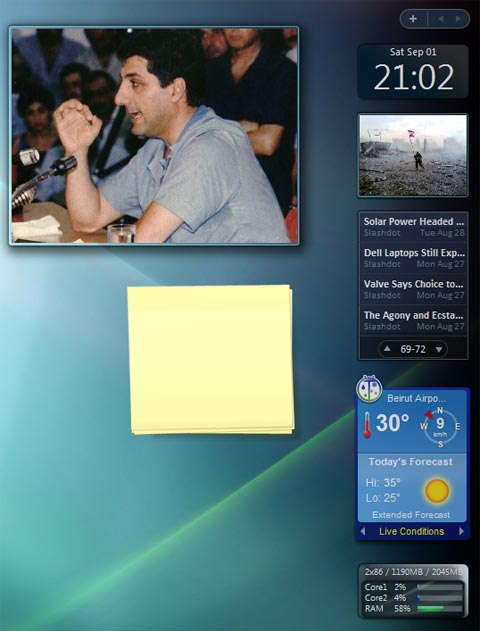Screen dimensions: 480x631
Task: Open the slideshow gadget photo thumbnail
Action: click(x=413, y=155)
